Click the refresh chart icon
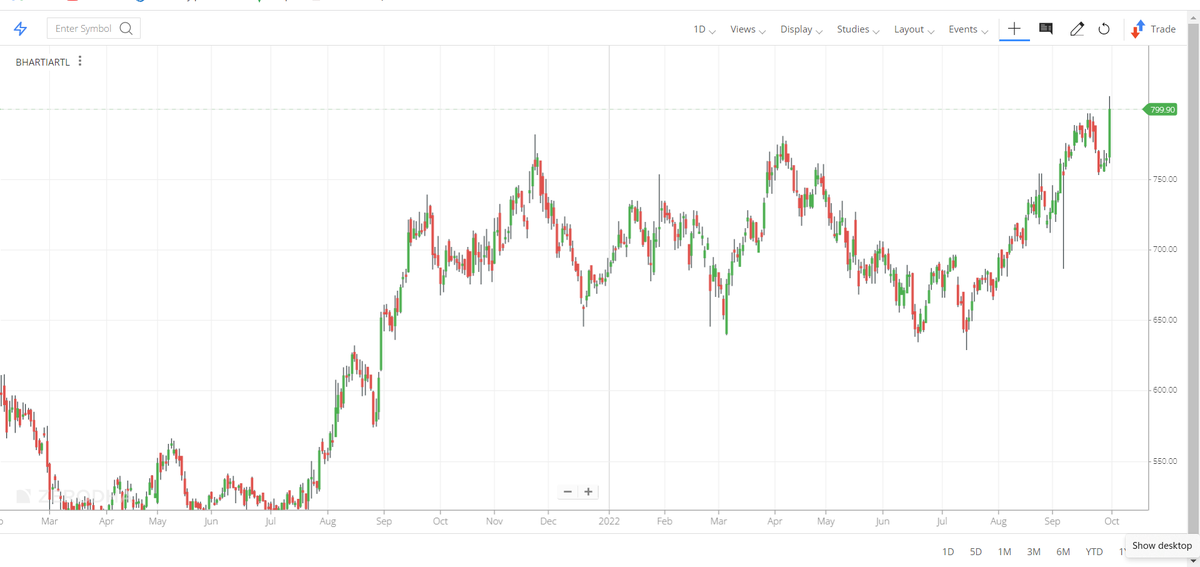Image resolution: width=1200 pixels, height=567 pixels. pos(1104,29)
